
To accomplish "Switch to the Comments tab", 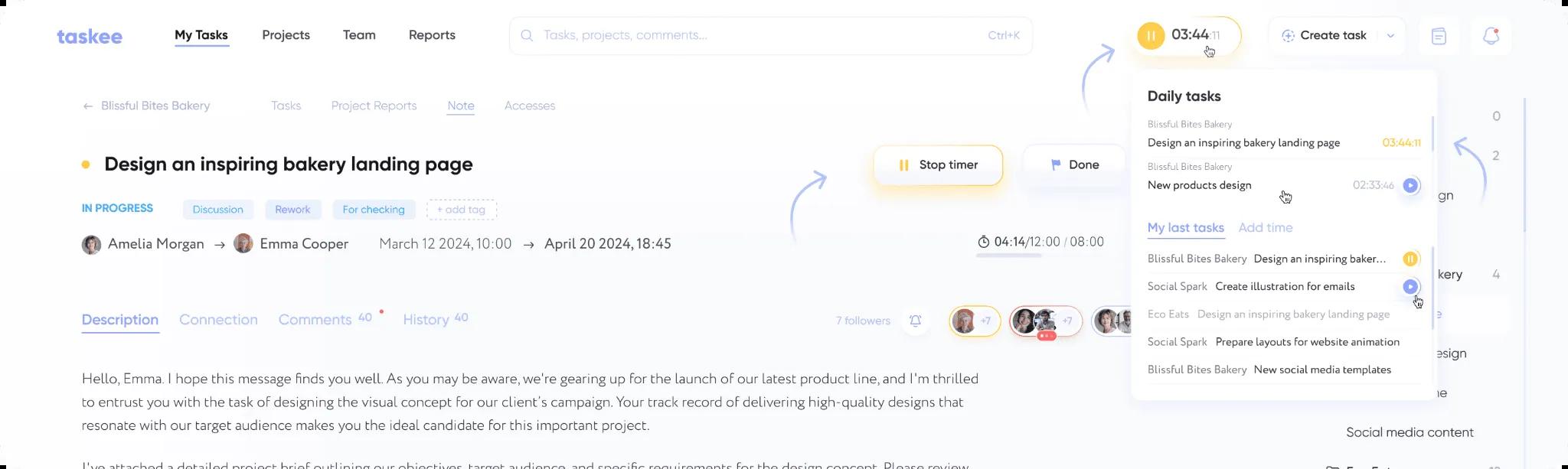I will tap(315, 320).
